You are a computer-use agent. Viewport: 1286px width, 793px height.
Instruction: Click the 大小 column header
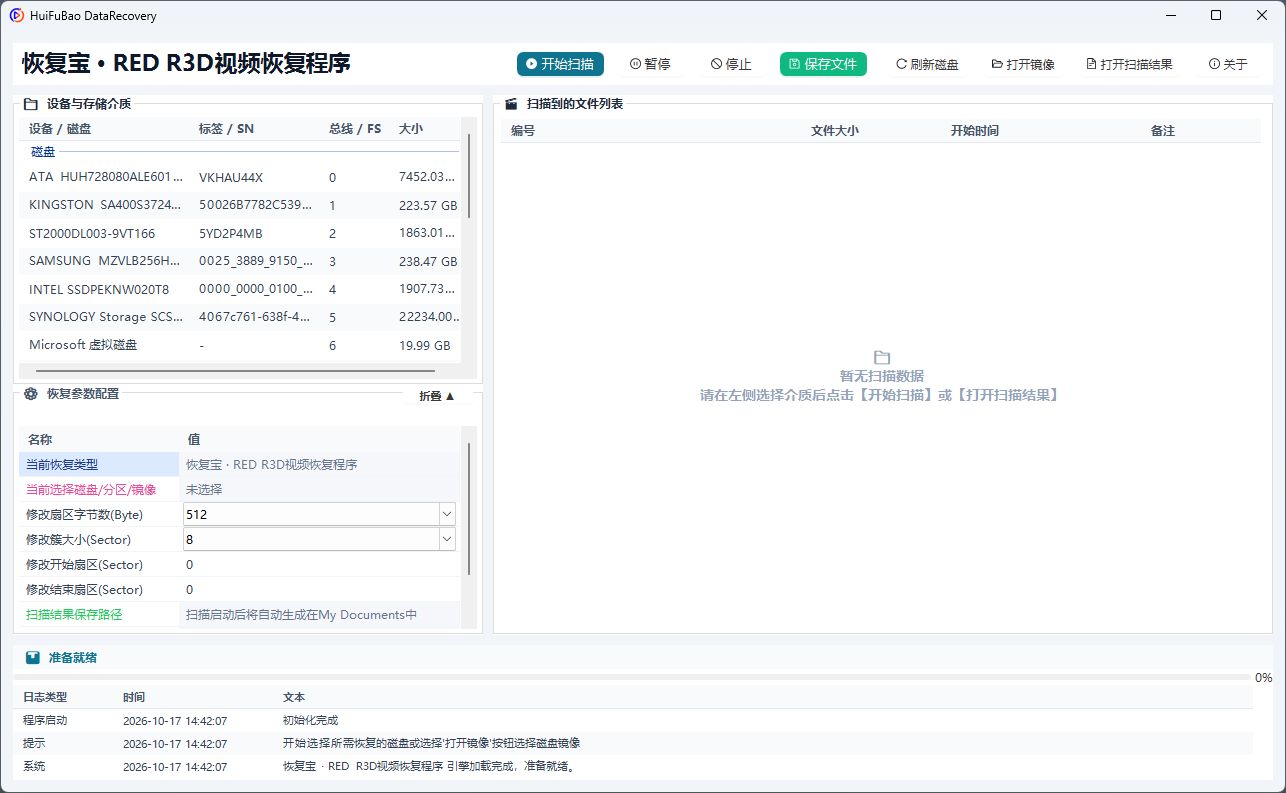[411, 129]
